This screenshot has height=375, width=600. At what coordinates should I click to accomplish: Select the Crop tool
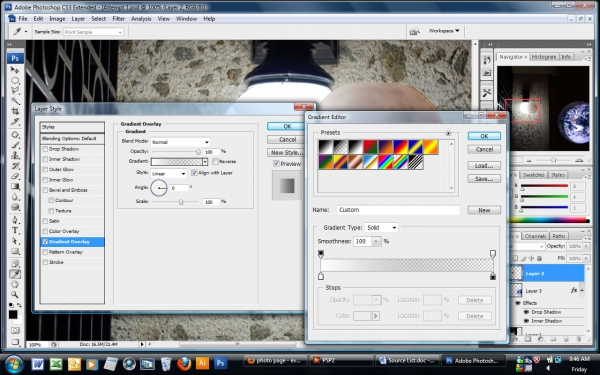pyautogui.click(x=15, y=111)
